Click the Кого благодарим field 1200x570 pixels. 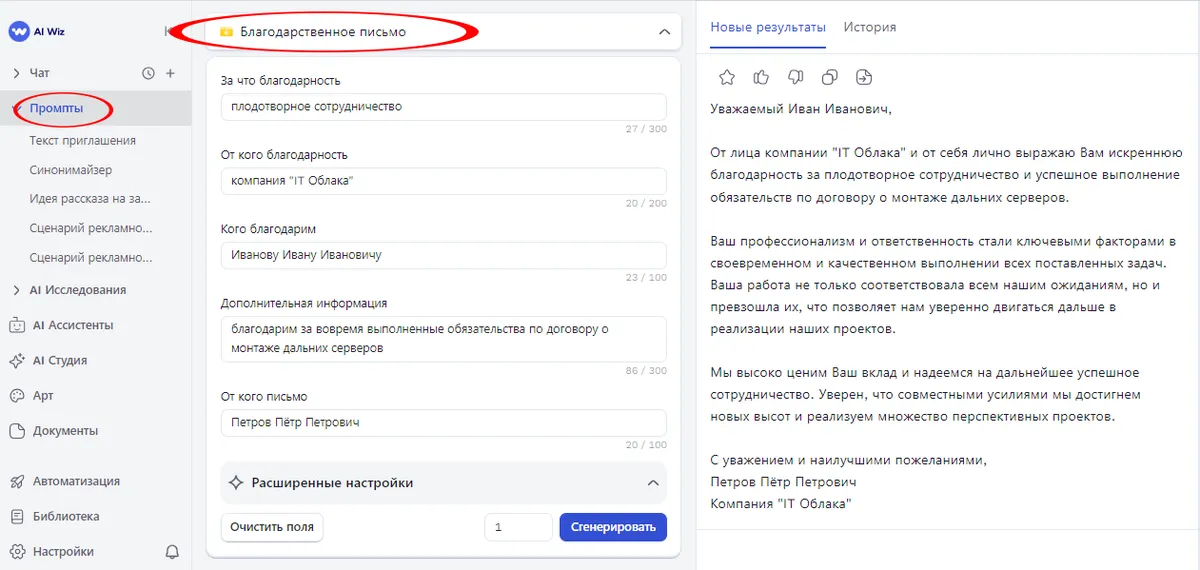(x=443, y=255)
